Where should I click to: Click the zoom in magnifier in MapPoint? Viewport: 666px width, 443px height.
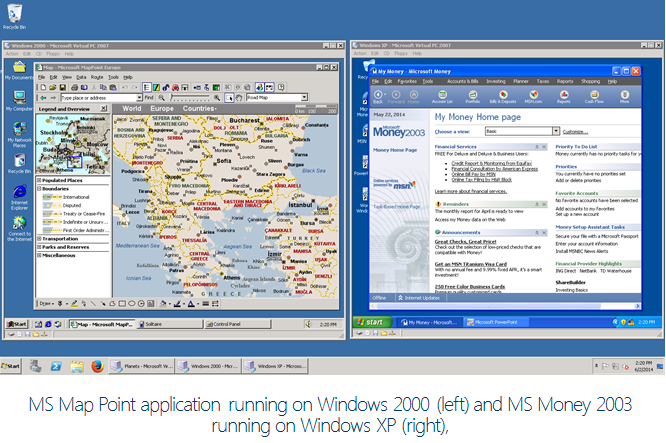[217, 98]
